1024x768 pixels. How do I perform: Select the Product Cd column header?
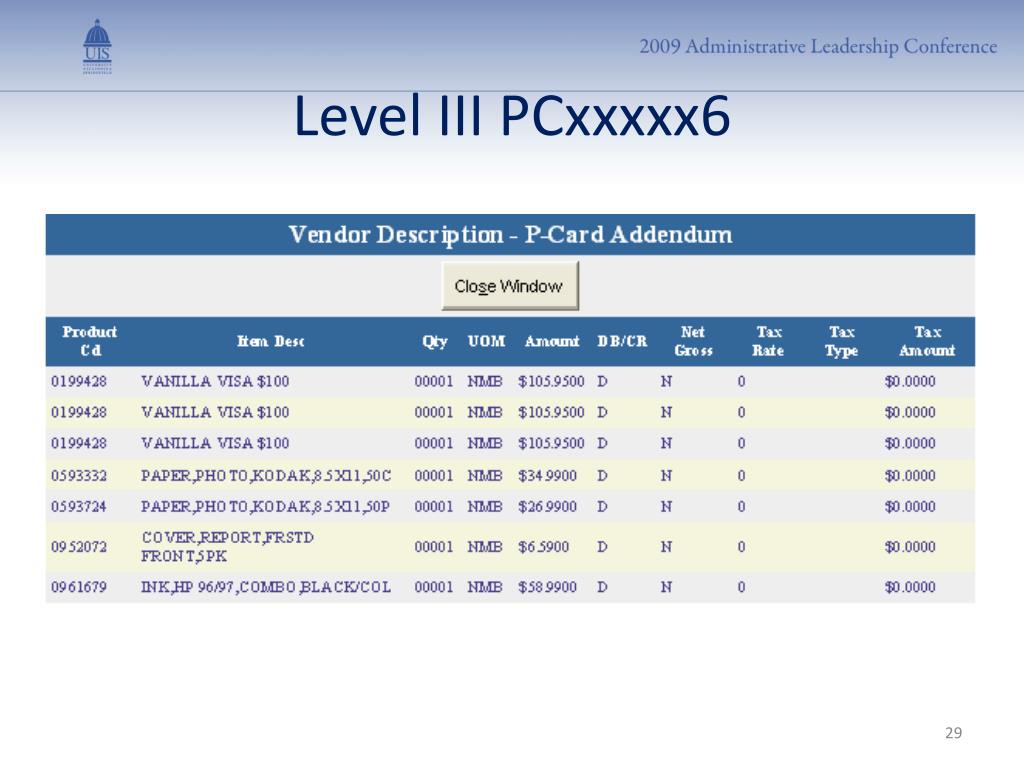(89, 341)
